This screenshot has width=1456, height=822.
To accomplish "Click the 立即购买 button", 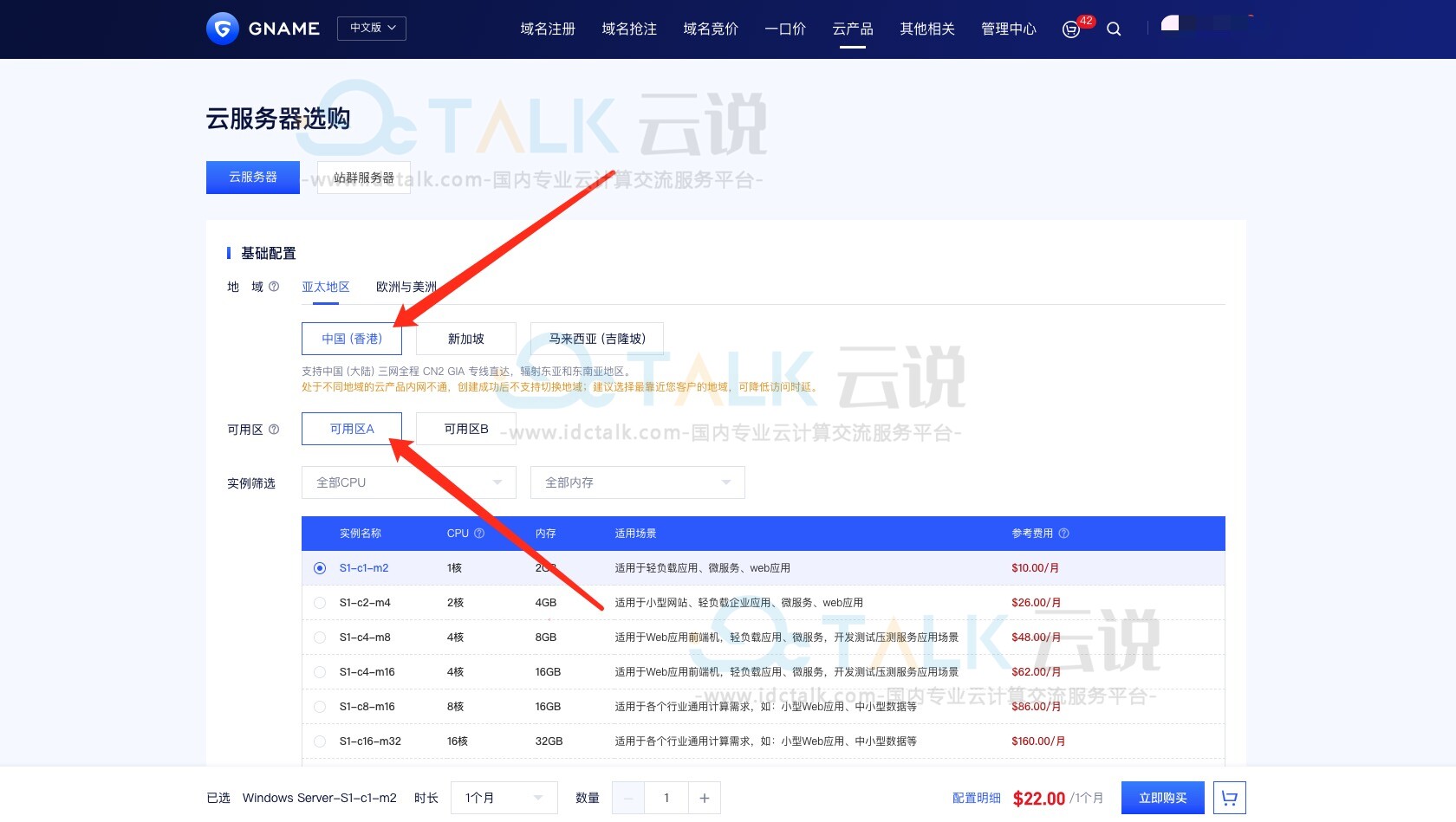I will point(1163,798).
